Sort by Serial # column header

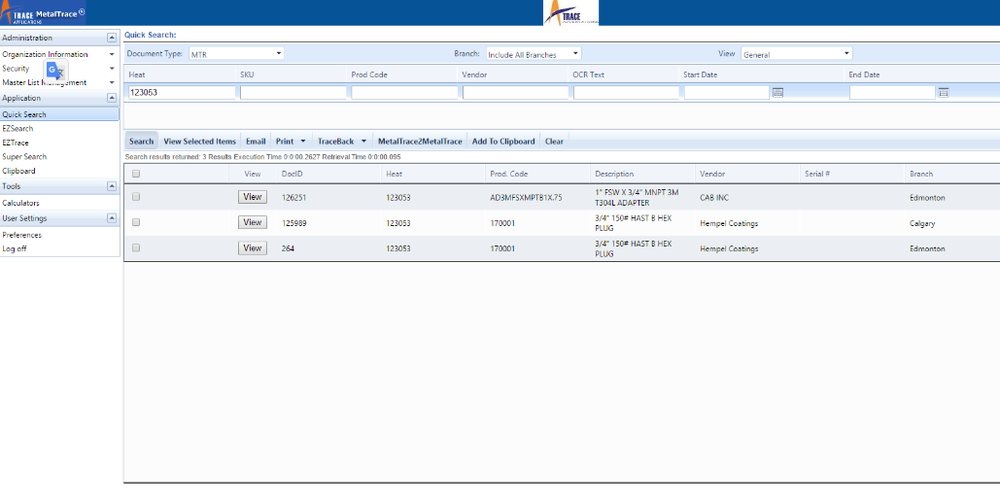(x=817, y=173)
